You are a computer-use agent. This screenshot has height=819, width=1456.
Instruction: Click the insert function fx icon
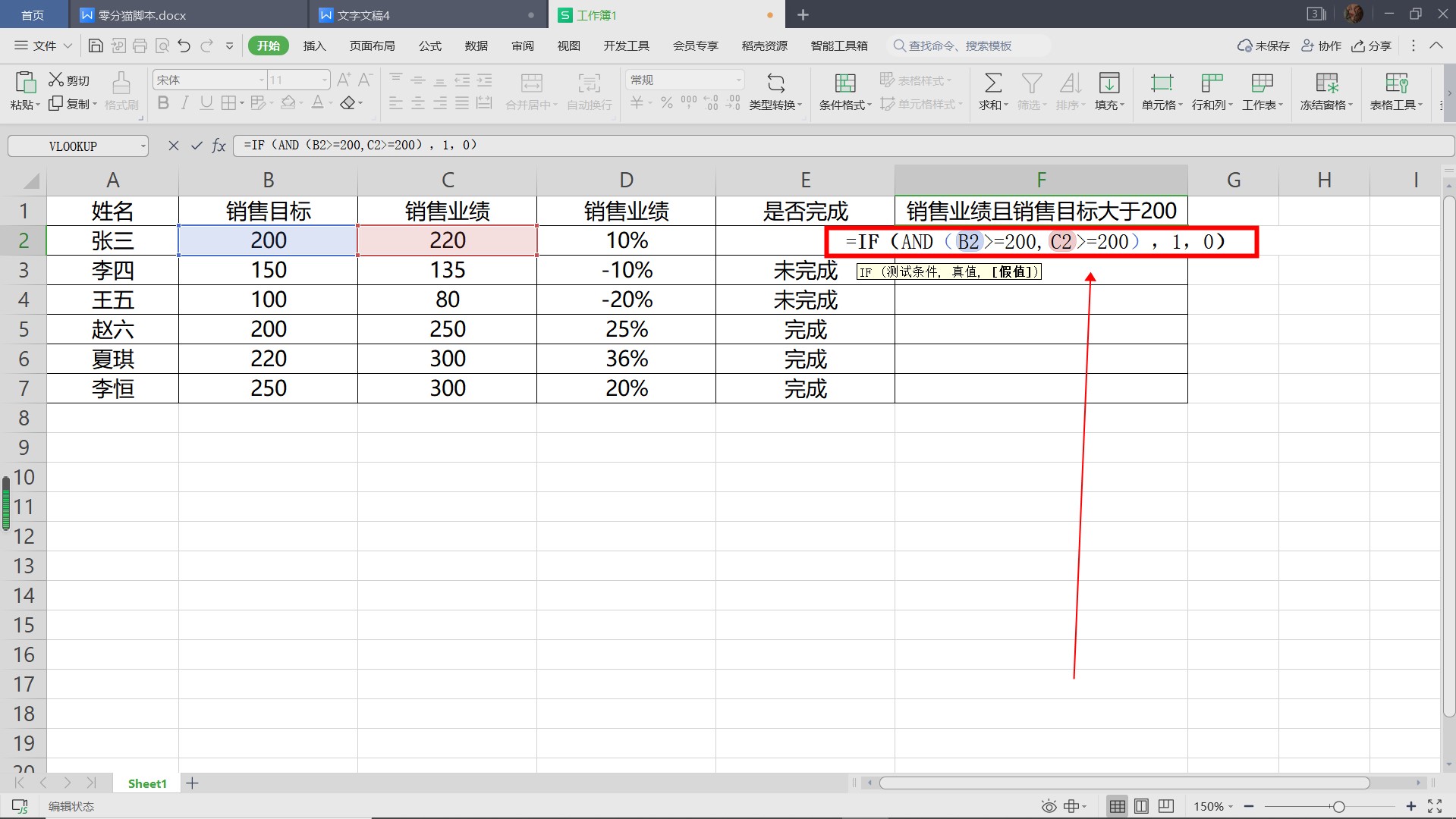(219, 146)
